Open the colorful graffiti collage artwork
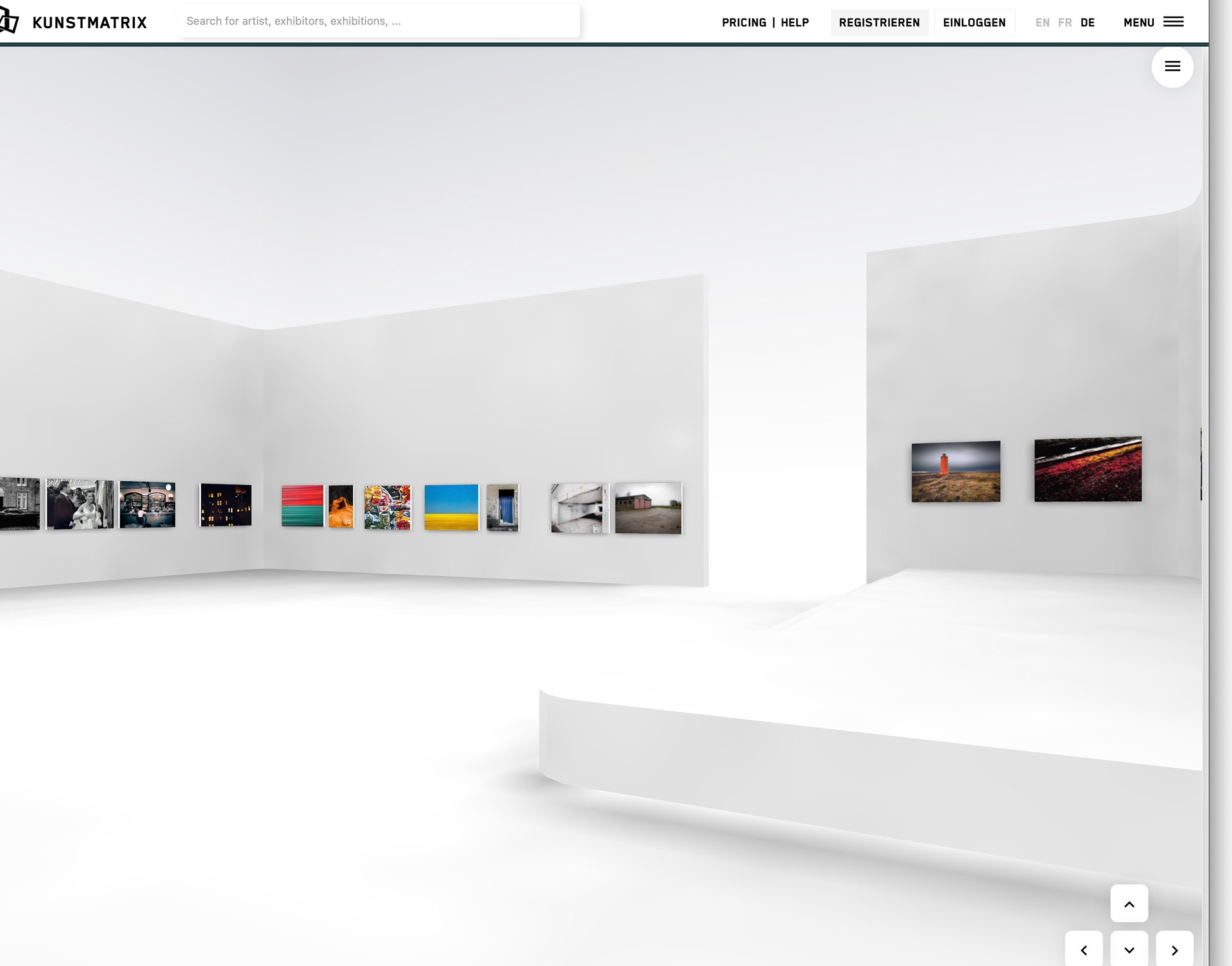Image resolution: width=1232 pixels, height=966 pixels. [388, 507]
